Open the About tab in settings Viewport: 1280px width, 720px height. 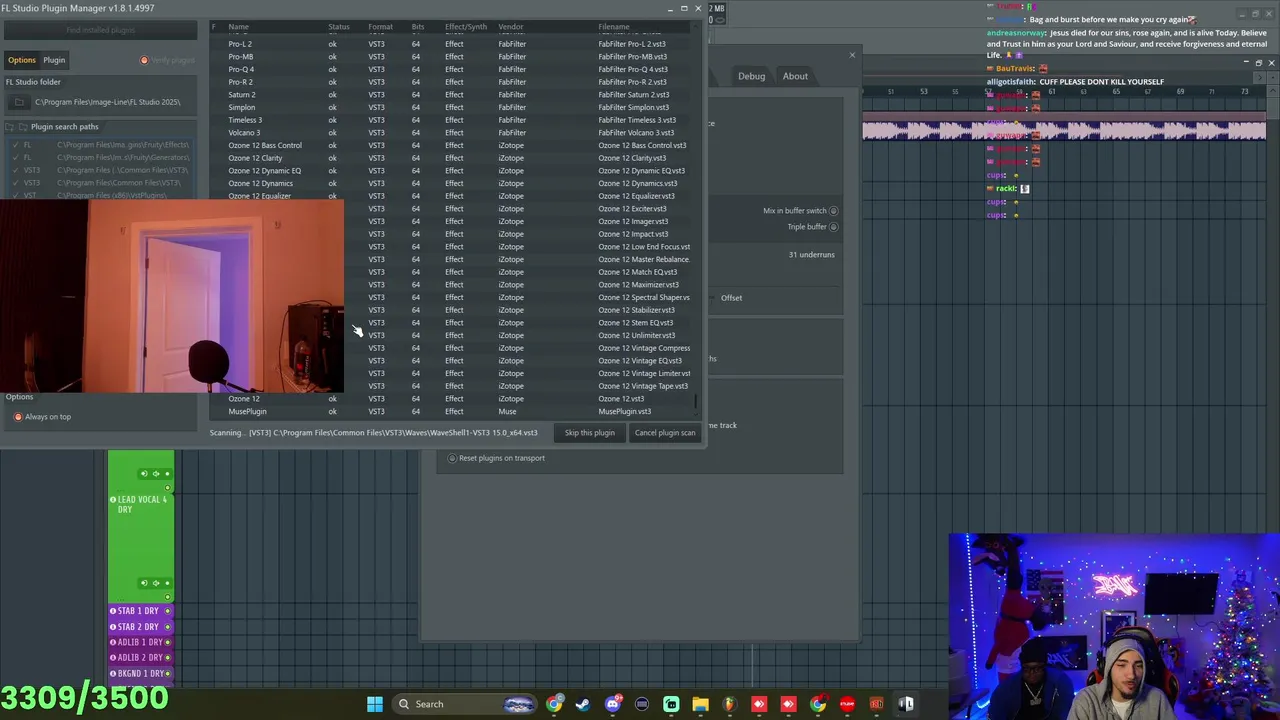pyautogui.click(x=795, y=76)
